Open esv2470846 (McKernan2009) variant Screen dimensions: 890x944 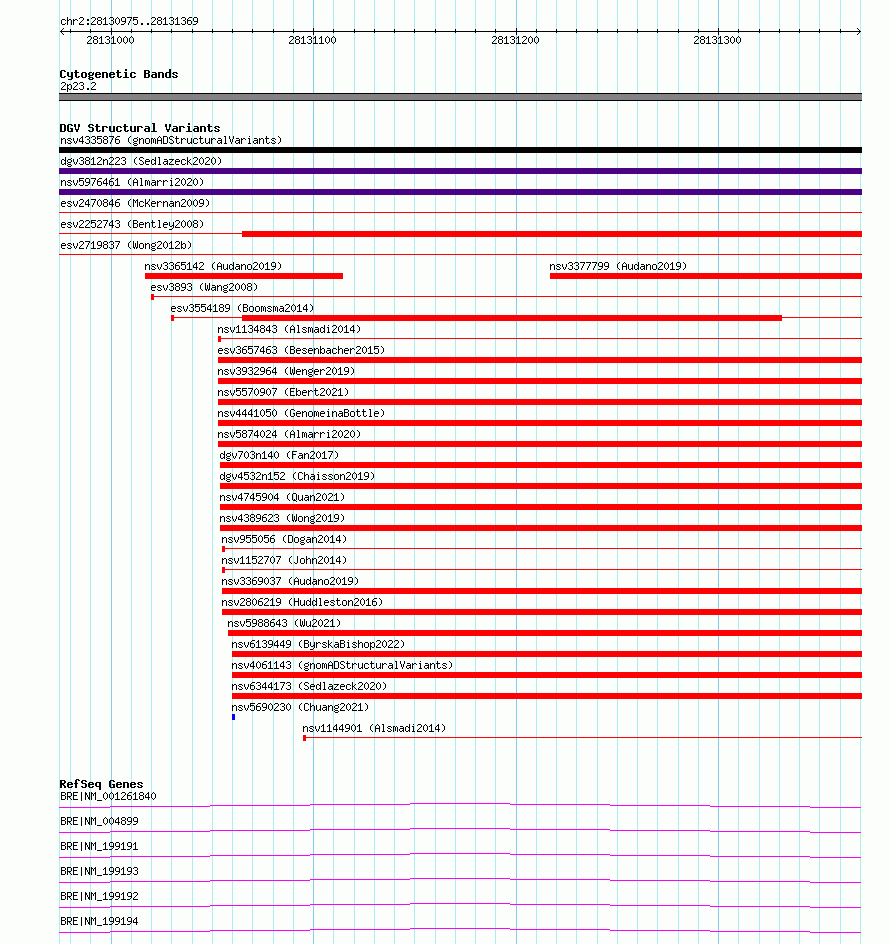135,203
